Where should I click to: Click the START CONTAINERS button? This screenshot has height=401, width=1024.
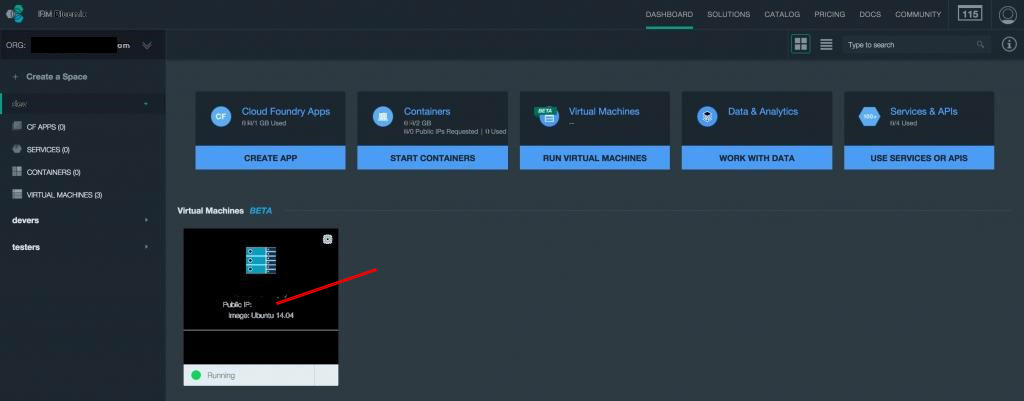(432, 158)
